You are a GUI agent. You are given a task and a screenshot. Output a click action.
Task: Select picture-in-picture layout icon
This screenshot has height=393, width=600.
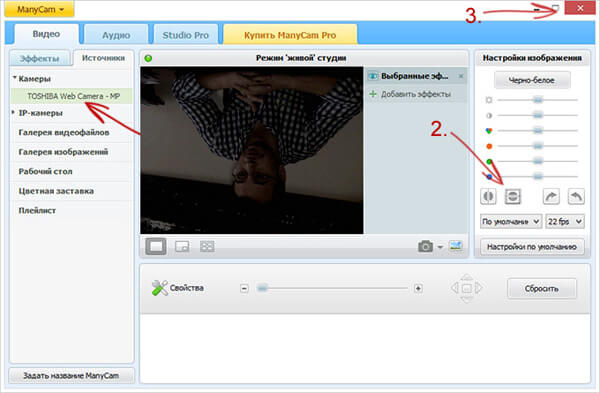coord(182,246)
